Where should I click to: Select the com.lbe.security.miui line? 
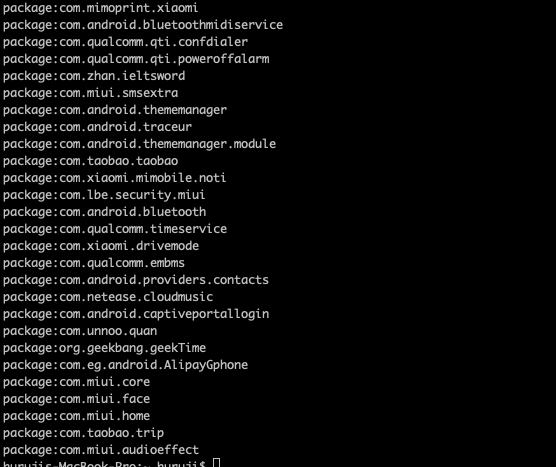click(x=104, y=195)
